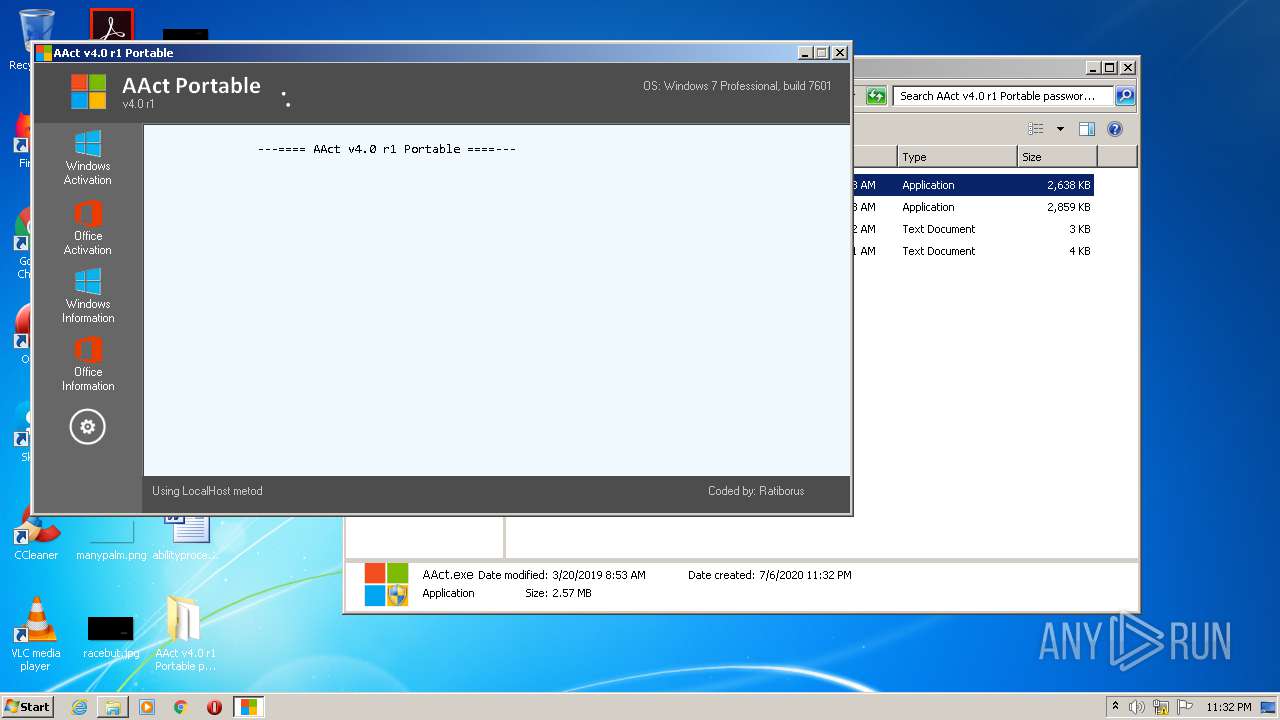Click 'Using LocalHost metod' status text
The height and width of the screenshot is (720, 1280).
pos(207,491)
